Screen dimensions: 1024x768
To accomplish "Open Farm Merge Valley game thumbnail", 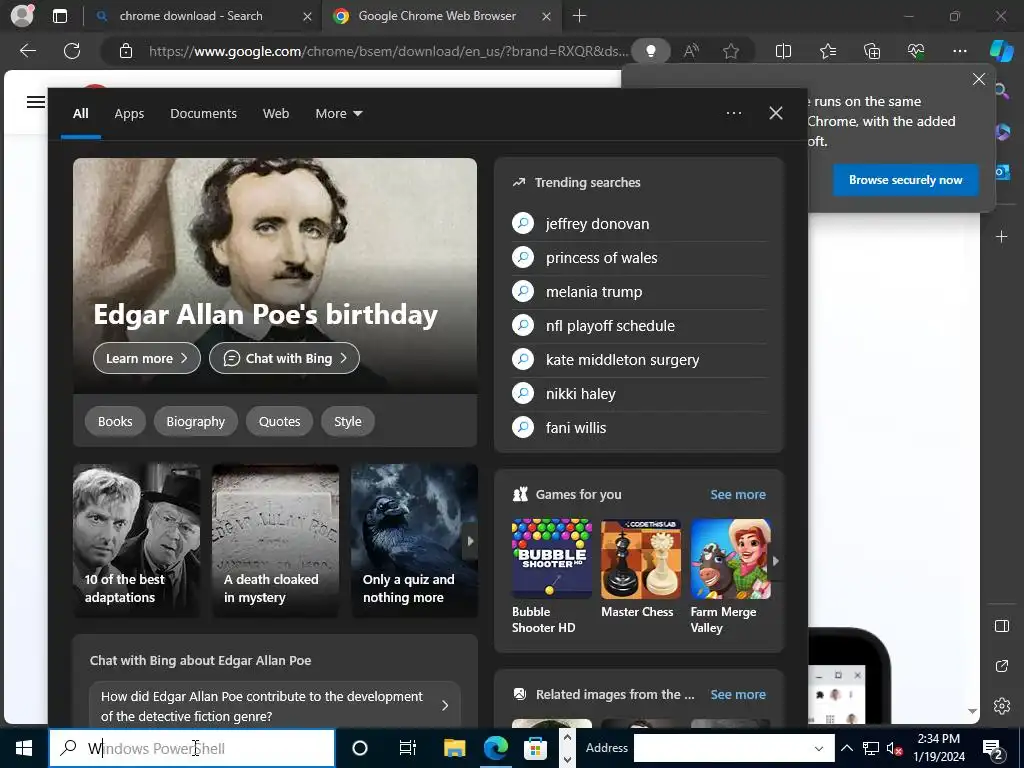I will 730,559.
